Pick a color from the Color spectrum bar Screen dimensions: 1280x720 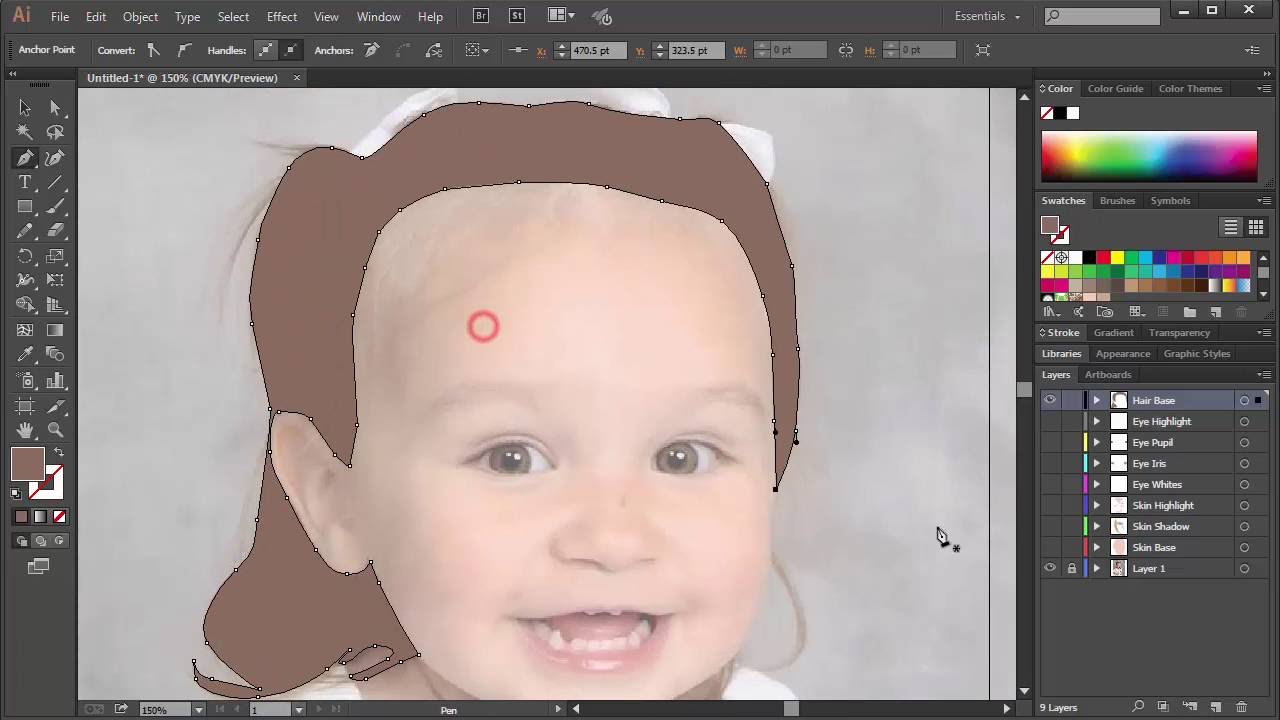click(x=1149, y=156)
